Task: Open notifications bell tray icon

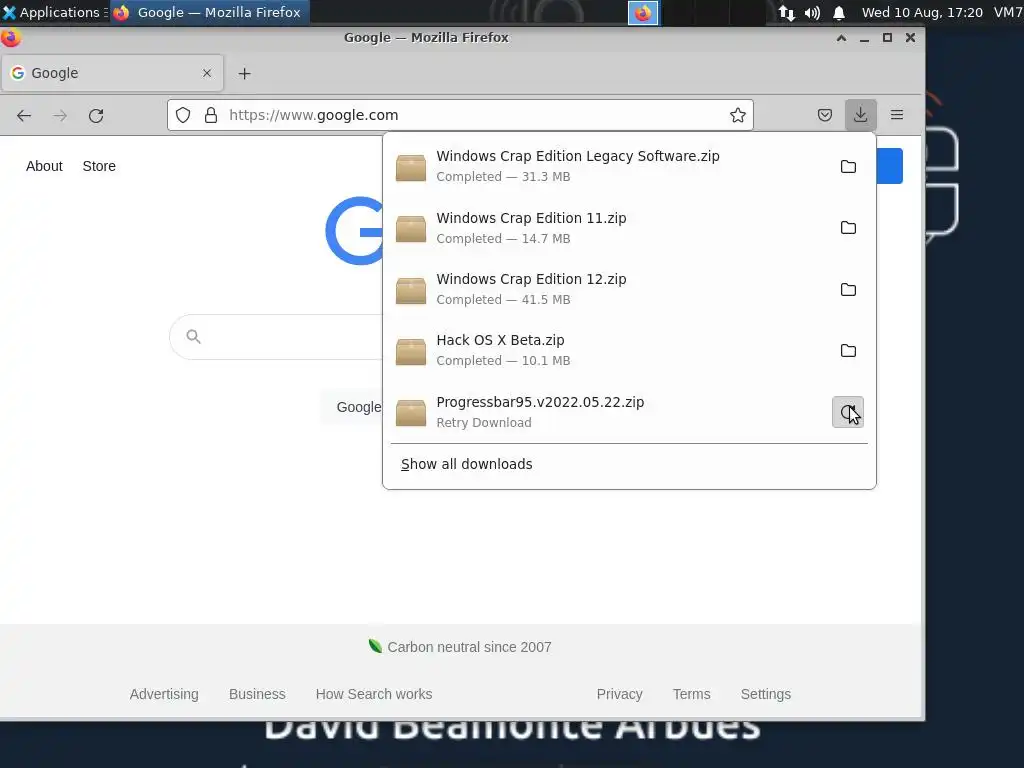Action: [x=839, y=13]
